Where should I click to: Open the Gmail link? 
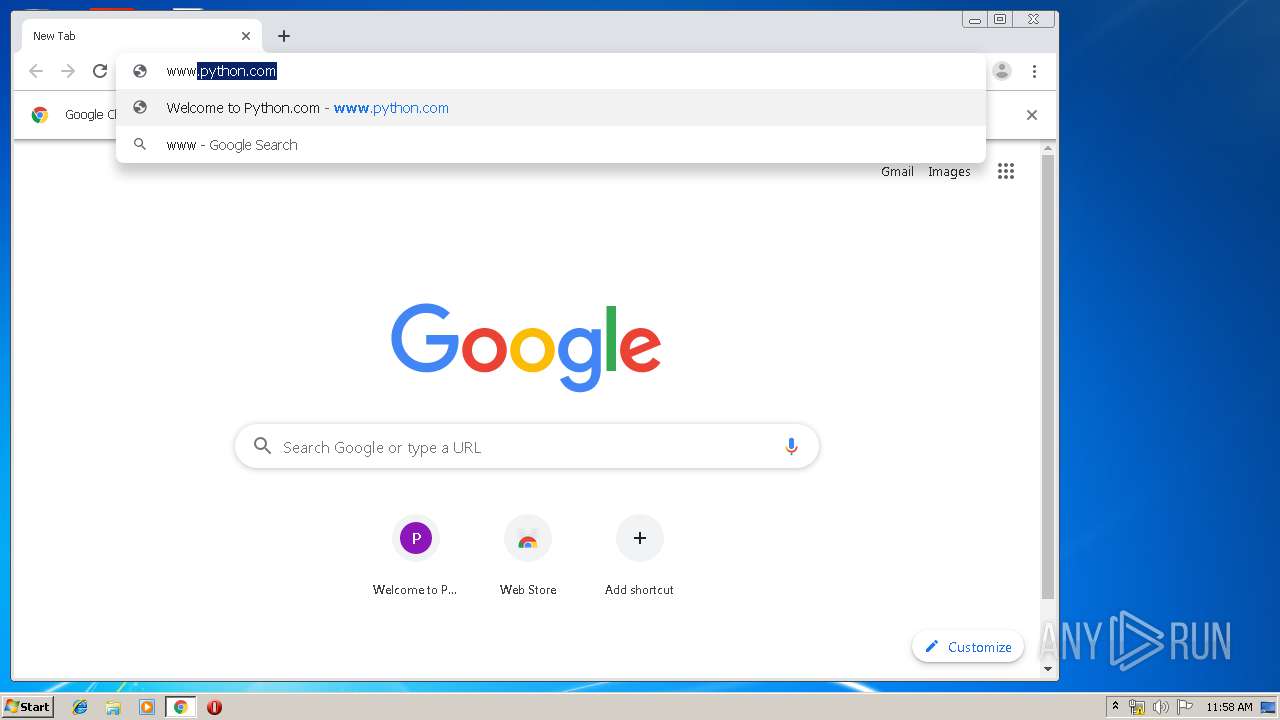[x=897, y=172]
